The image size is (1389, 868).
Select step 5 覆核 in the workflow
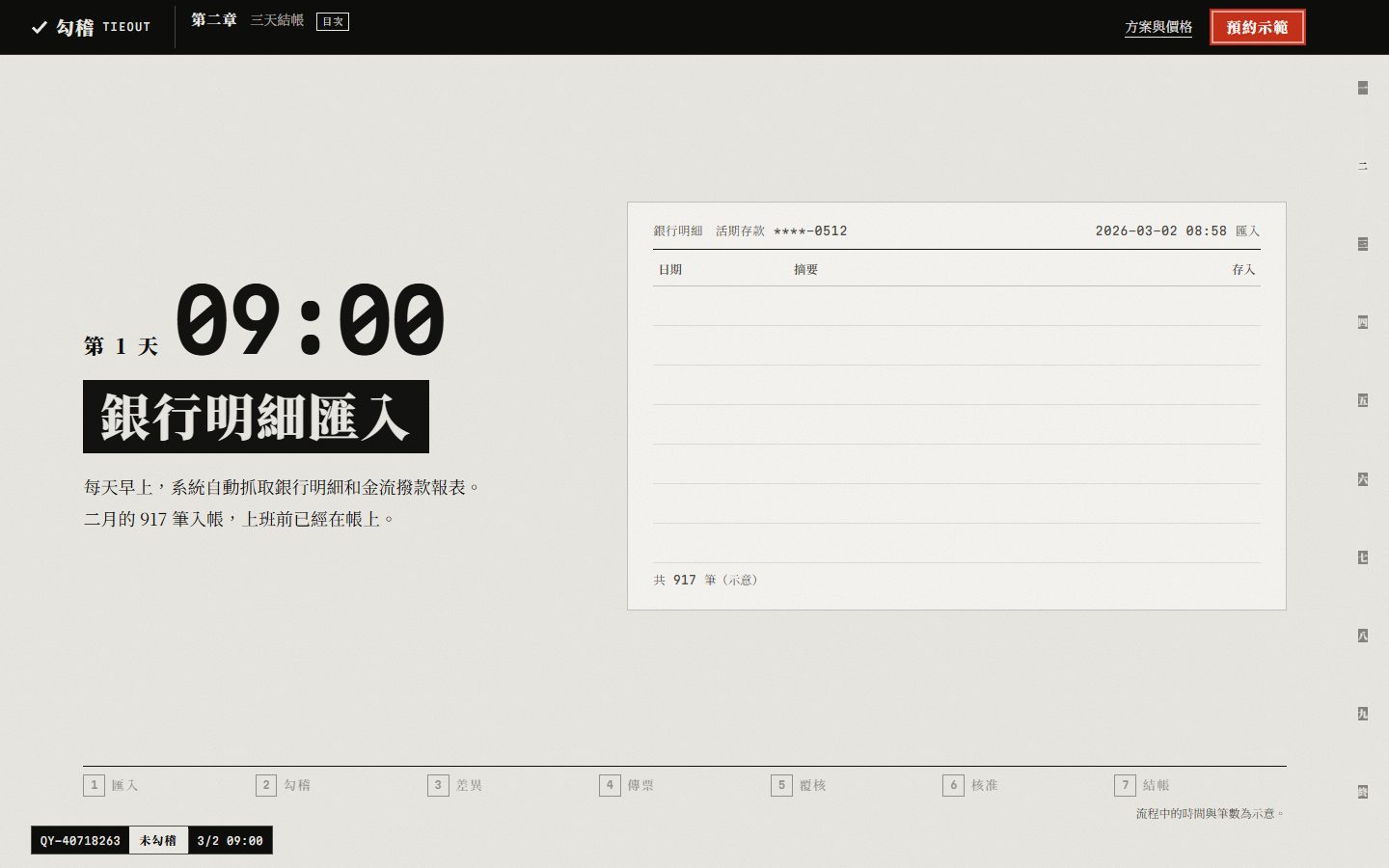[x=799, y=785]
